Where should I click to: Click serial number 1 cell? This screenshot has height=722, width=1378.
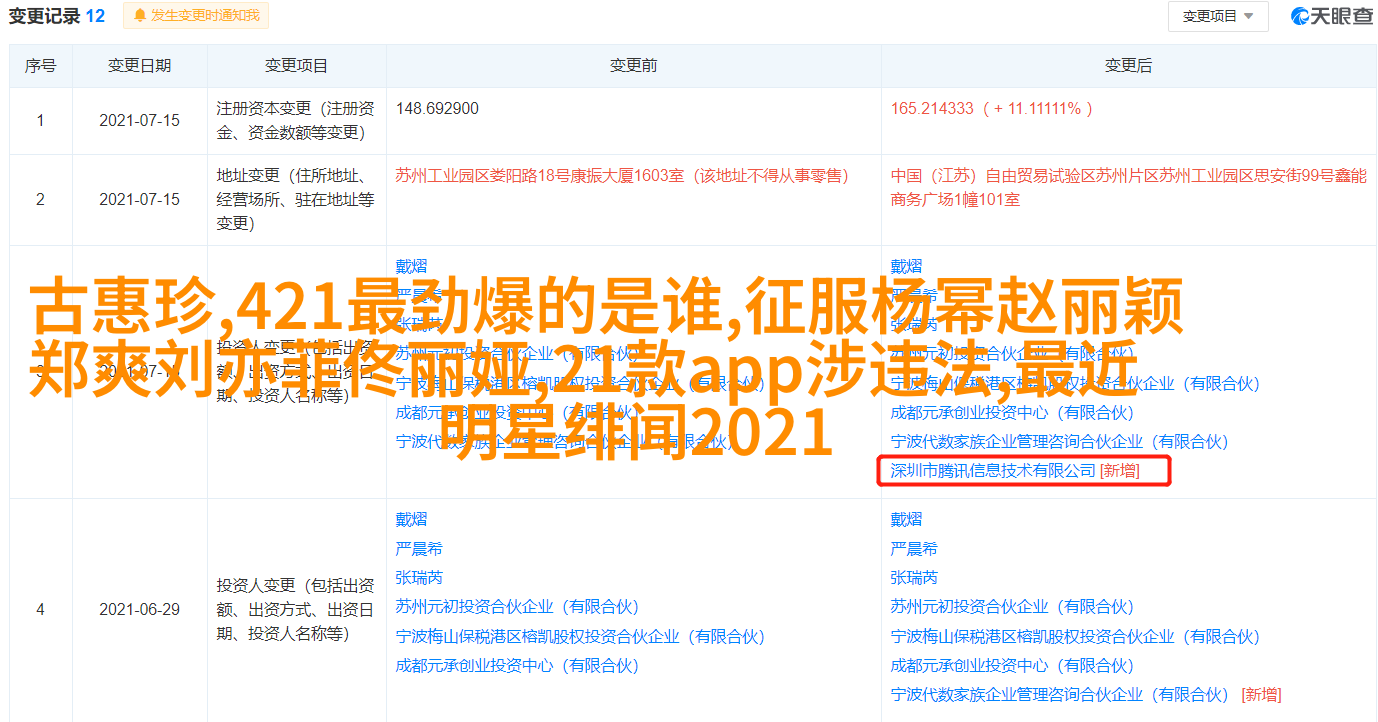pyautogui.click(x=41, y=120)
